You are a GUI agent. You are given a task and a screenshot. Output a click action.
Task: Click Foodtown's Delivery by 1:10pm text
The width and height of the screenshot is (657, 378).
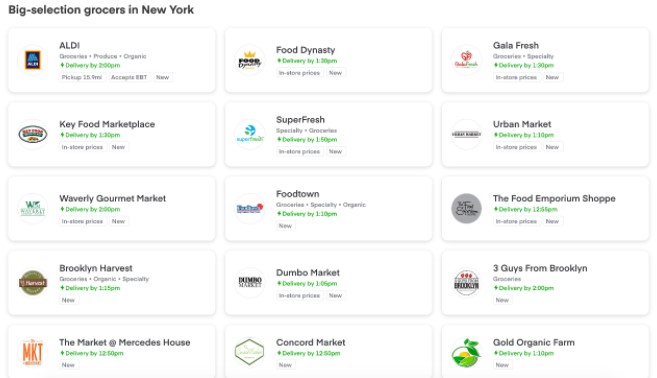[307, 214]
